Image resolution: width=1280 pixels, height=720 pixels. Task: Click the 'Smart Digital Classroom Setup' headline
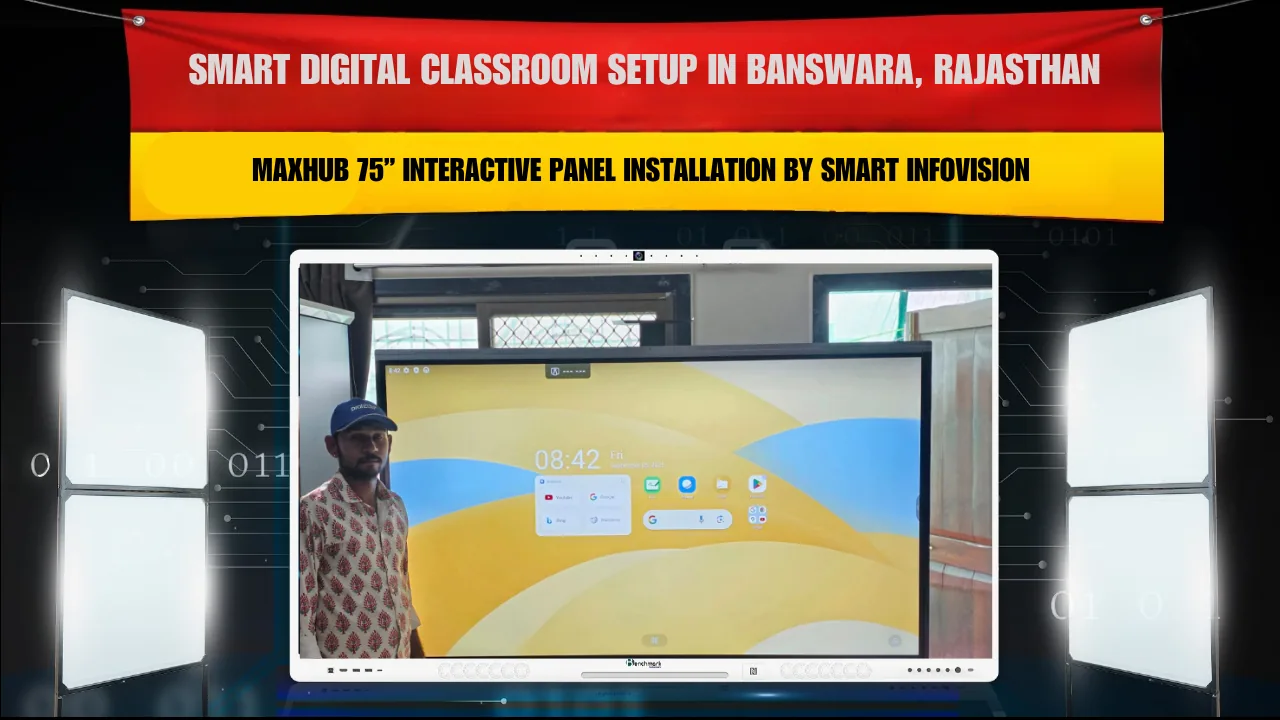tap(644, 70)
